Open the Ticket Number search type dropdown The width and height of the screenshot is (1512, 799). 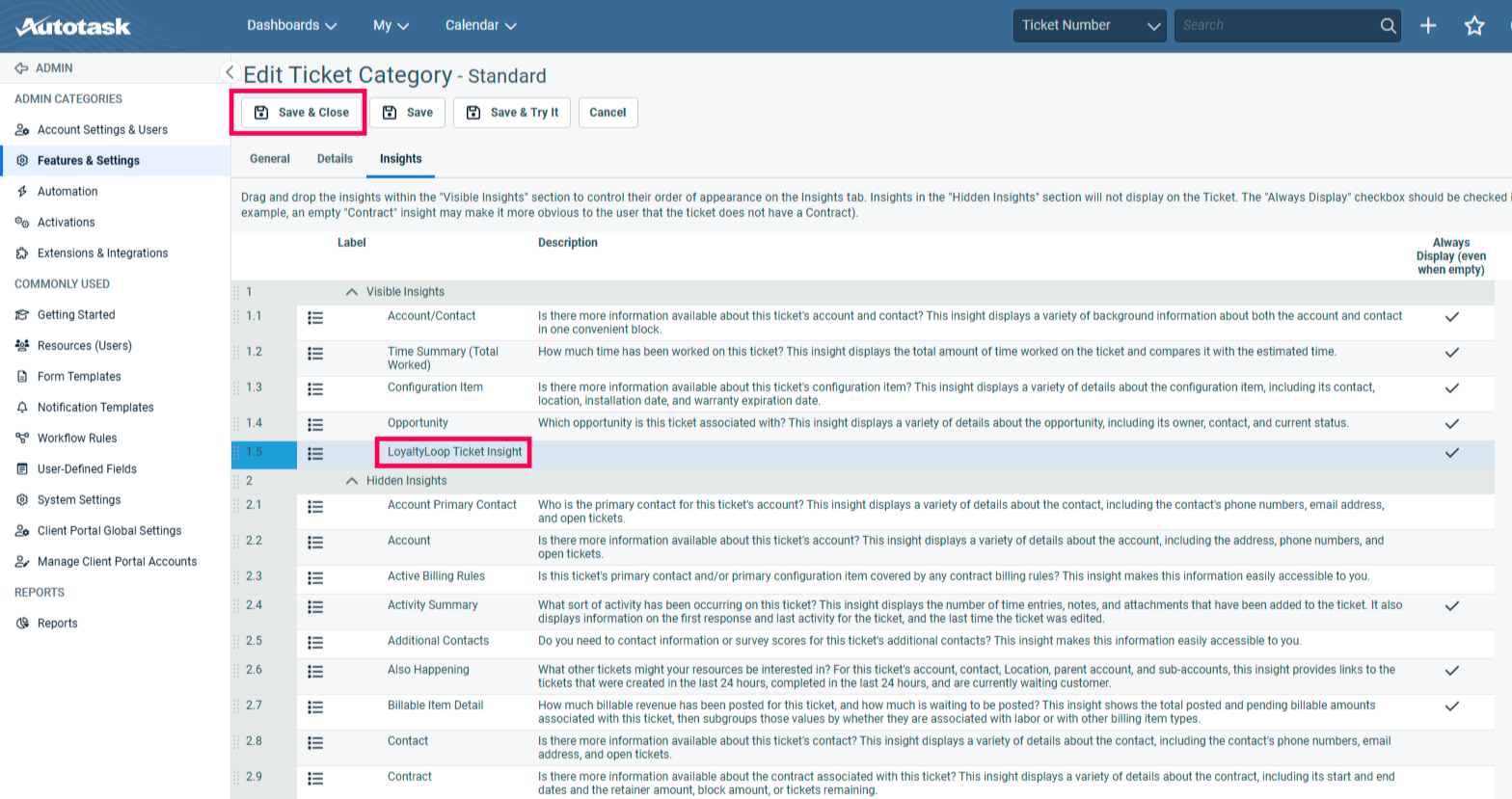point(1090,26)
